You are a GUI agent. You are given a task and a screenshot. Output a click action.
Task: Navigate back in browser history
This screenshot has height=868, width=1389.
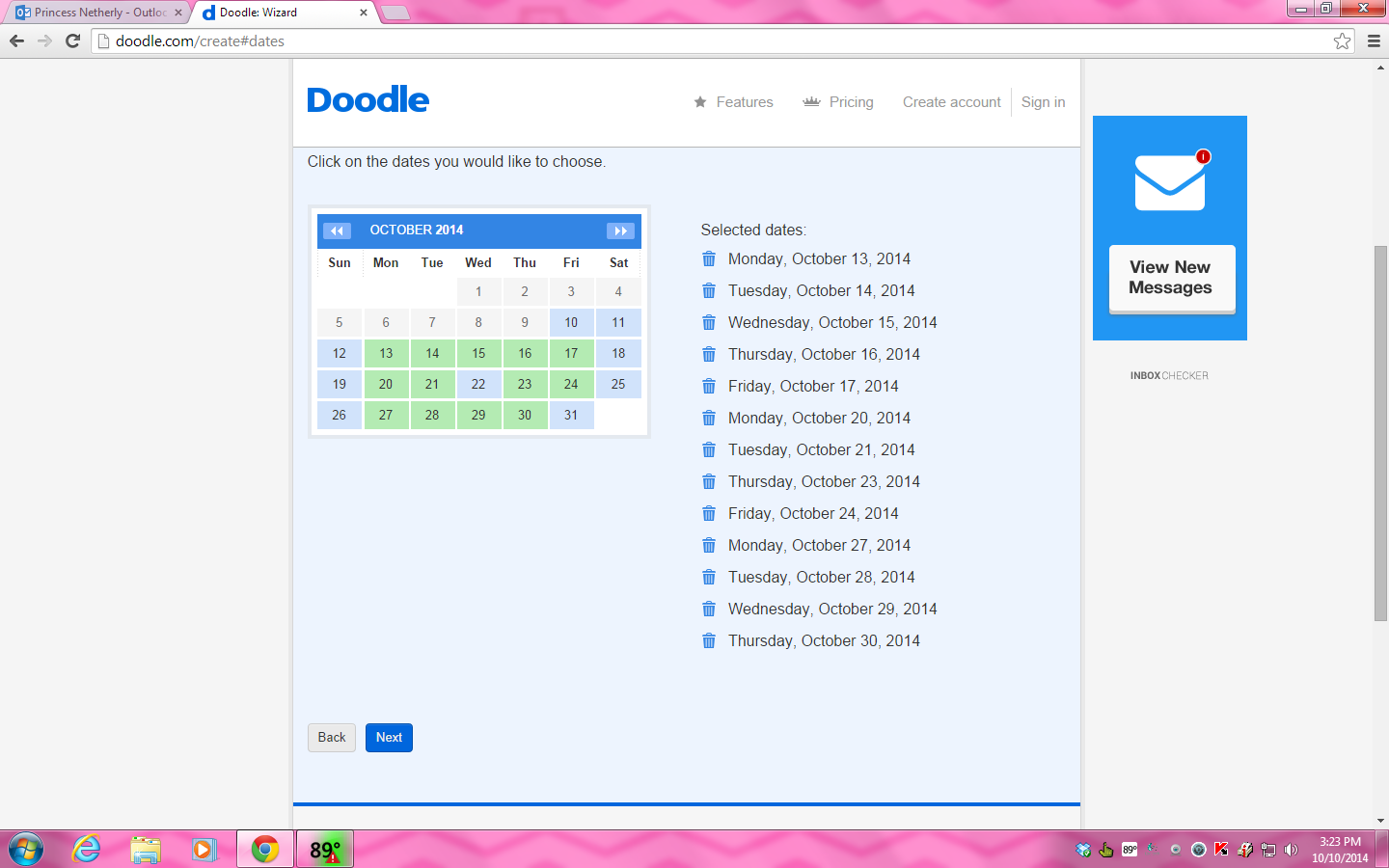tap(16, 41)
